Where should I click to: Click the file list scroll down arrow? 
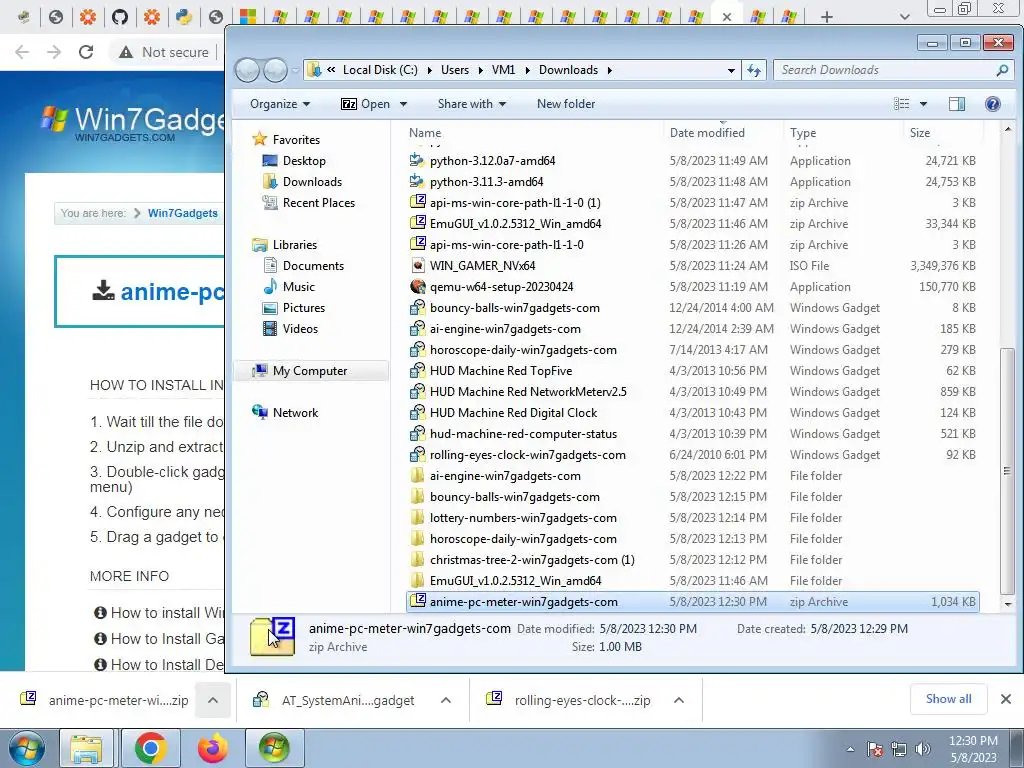point(1008,604)
